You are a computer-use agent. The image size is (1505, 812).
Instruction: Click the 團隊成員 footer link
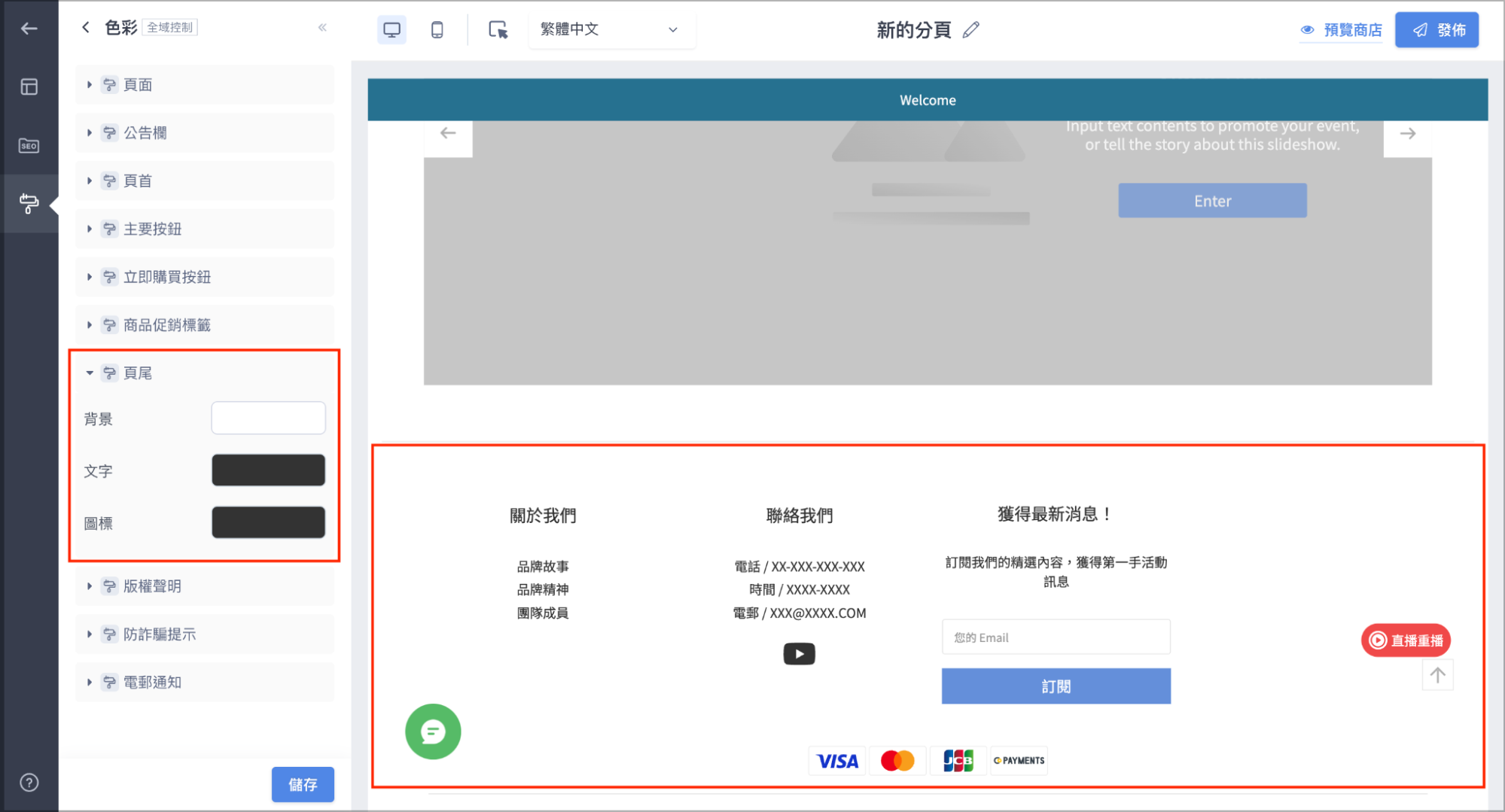tap(543, 613)
